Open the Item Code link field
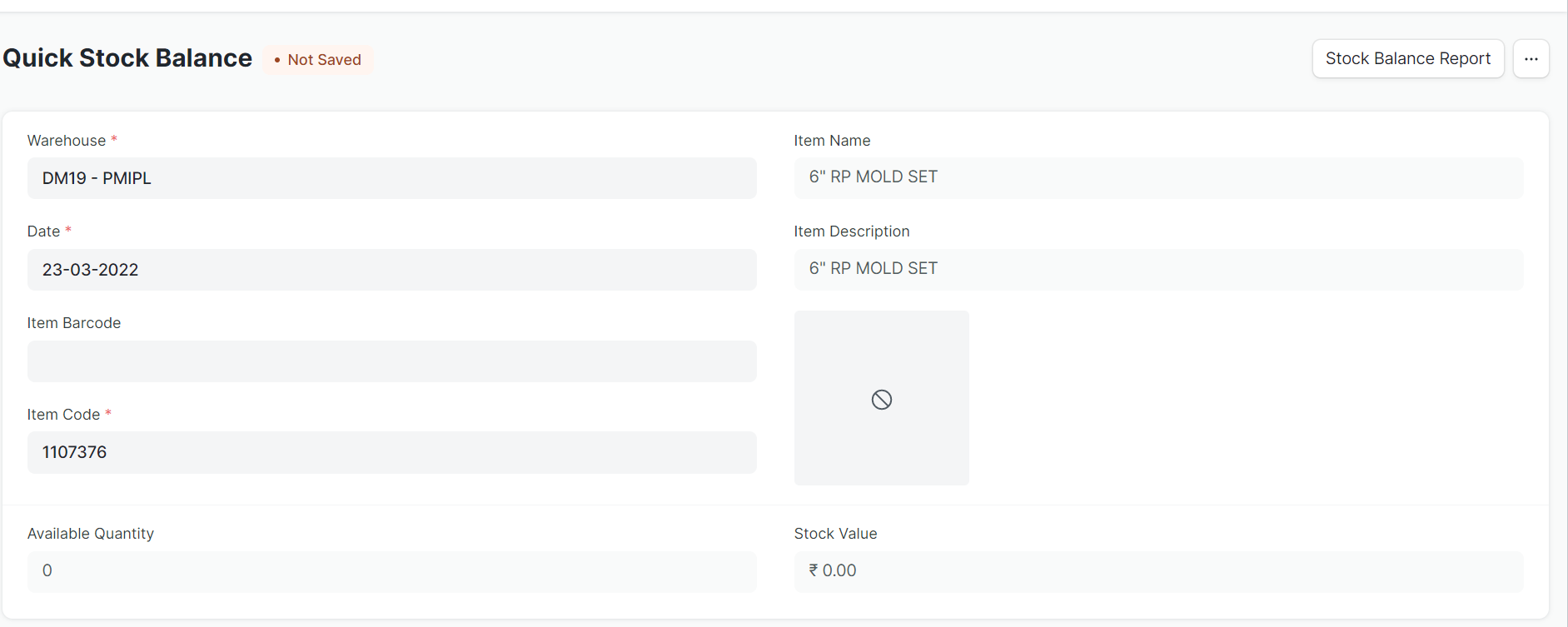This screenshot has height=627, width=1568. point(391,452)
